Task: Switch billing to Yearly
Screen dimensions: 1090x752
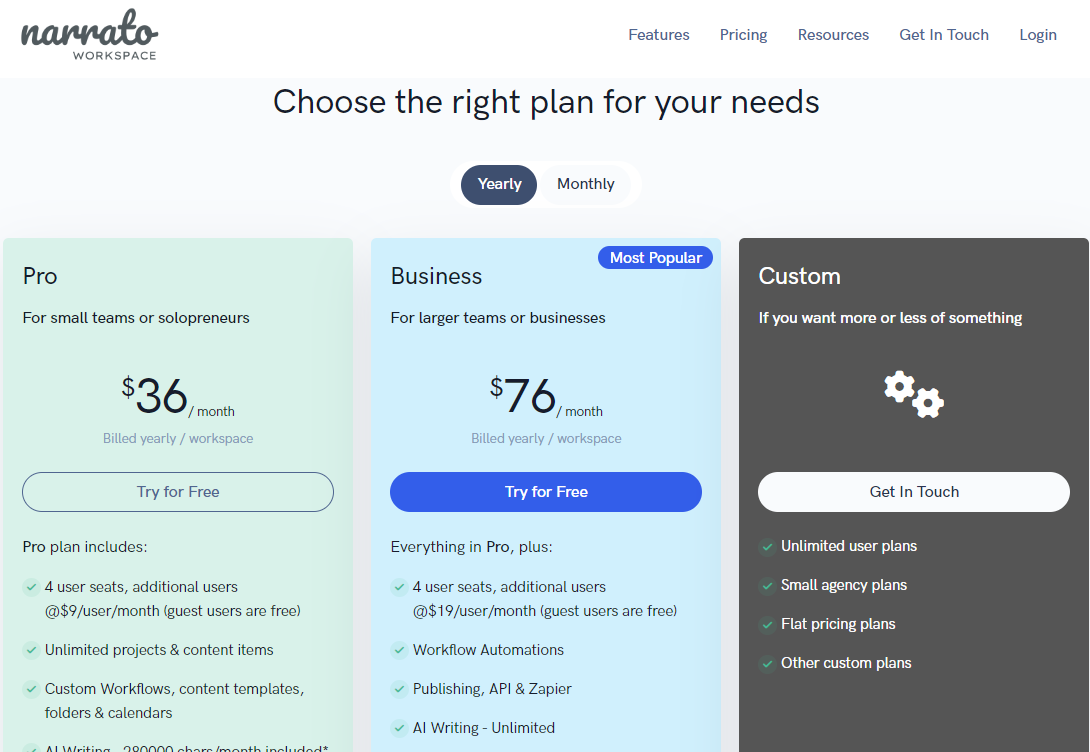Action: [499, 184]
